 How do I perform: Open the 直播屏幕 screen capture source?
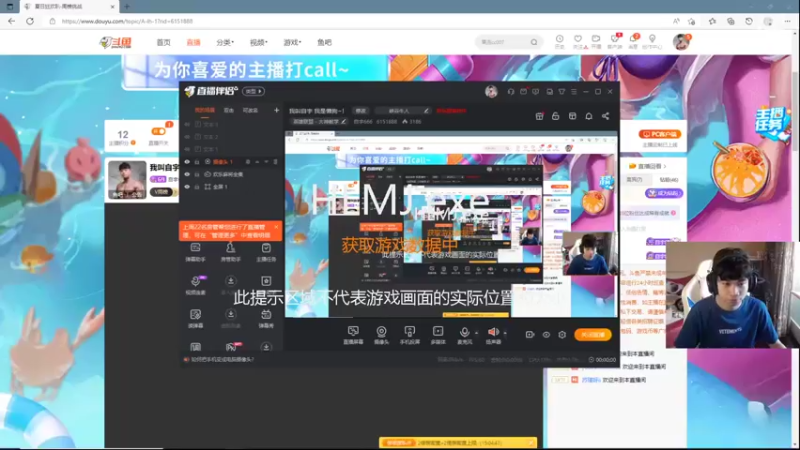click(x=353, y=335)
